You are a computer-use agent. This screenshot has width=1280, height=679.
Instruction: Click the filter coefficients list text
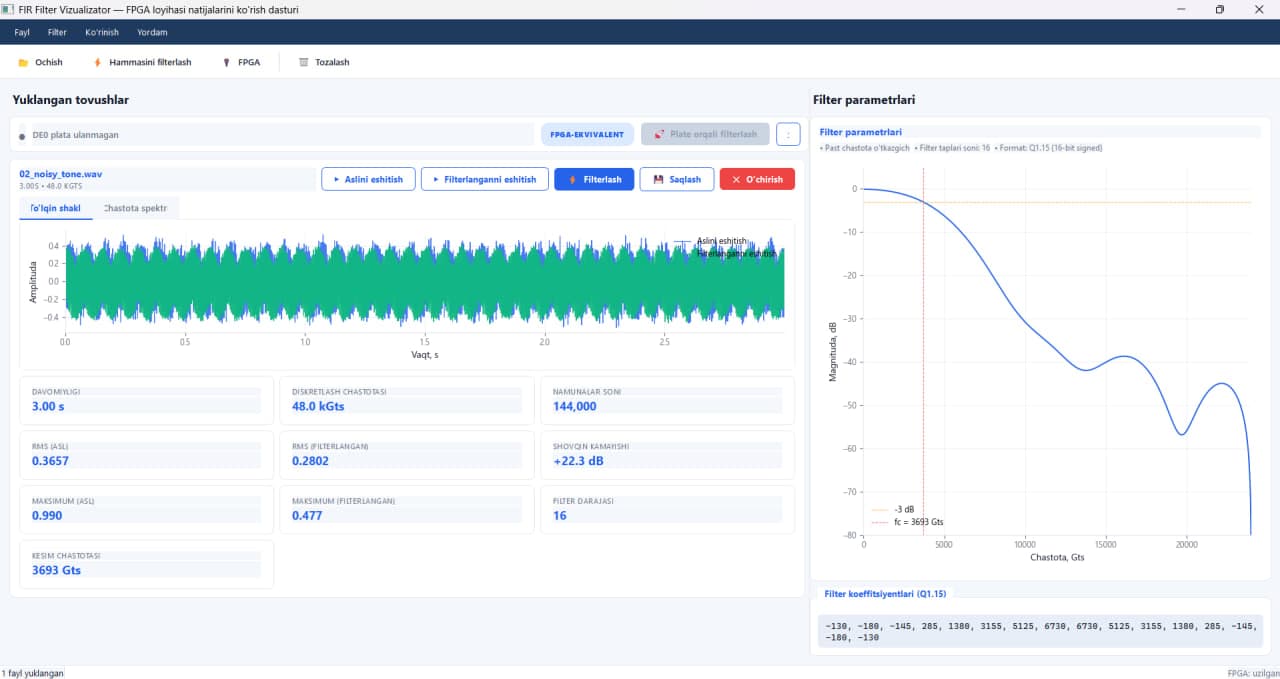pos(1040,630)
